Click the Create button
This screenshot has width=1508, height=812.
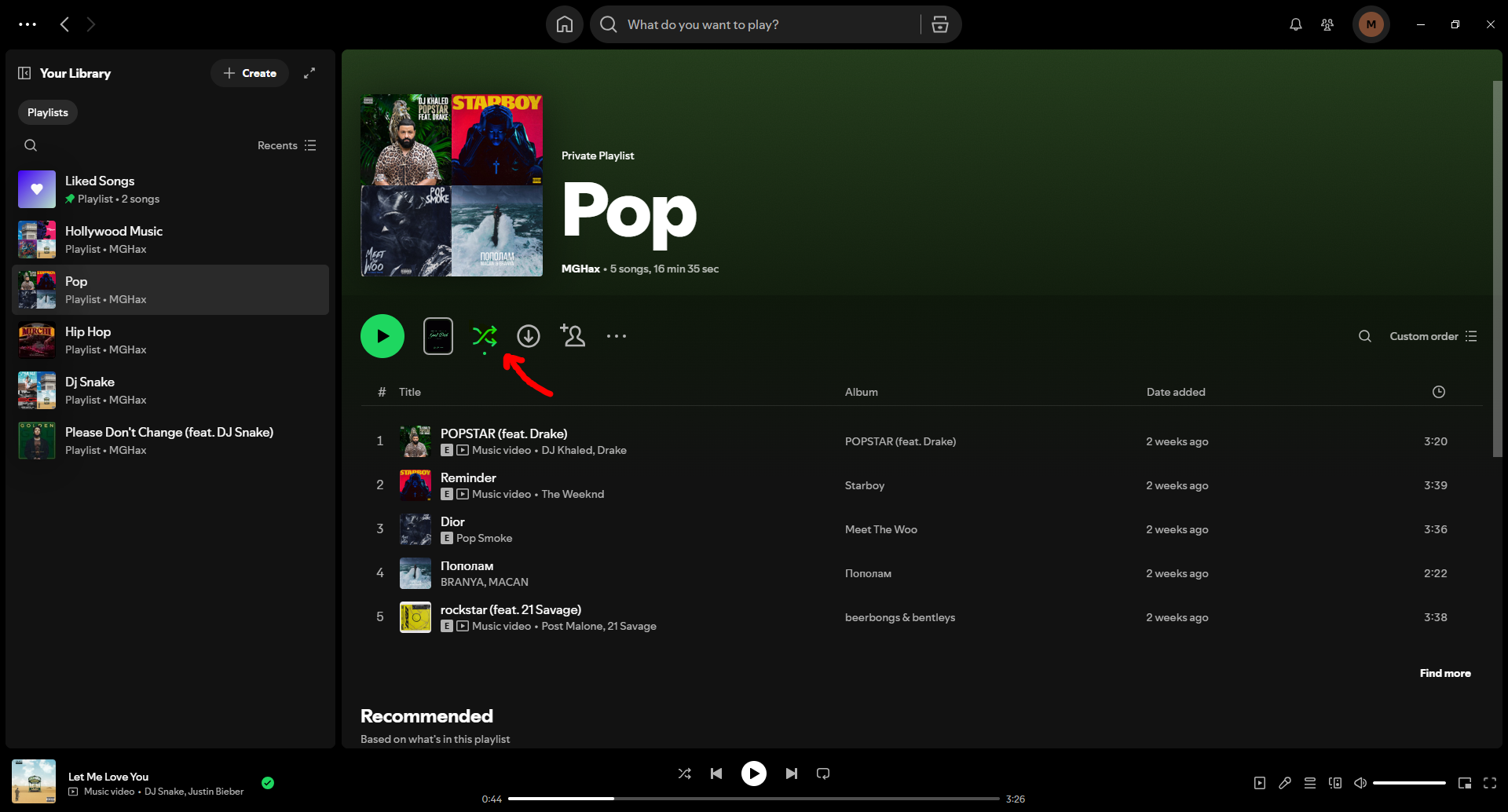point(250,73)
